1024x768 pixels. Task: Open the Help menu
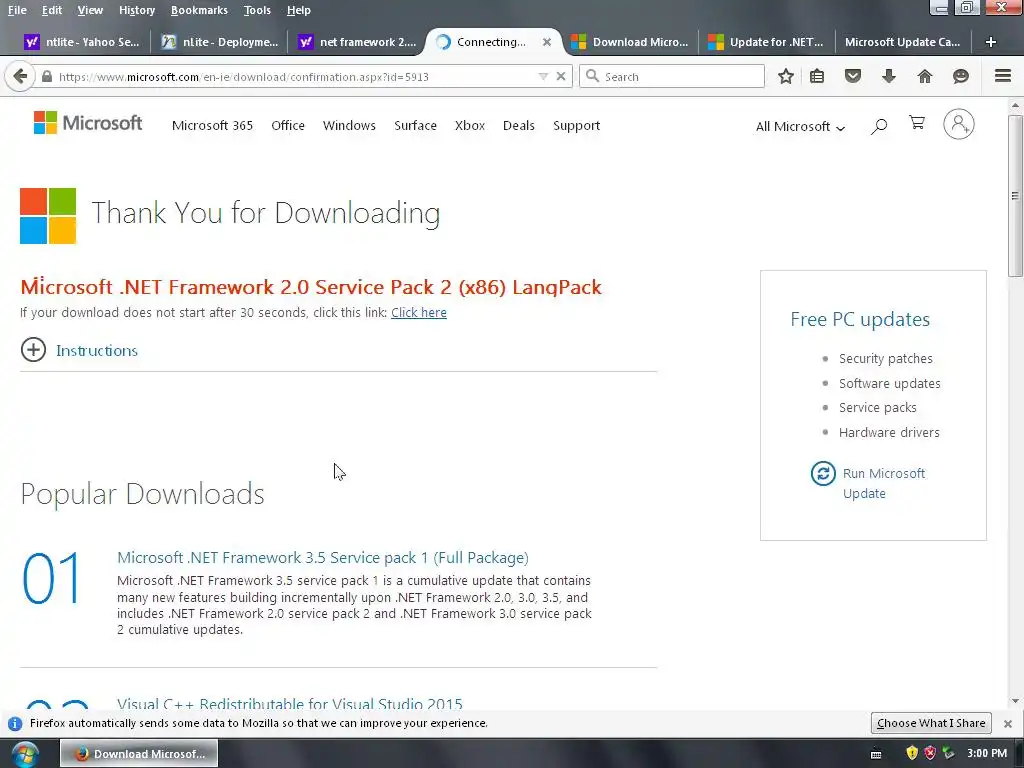(298, 10)
